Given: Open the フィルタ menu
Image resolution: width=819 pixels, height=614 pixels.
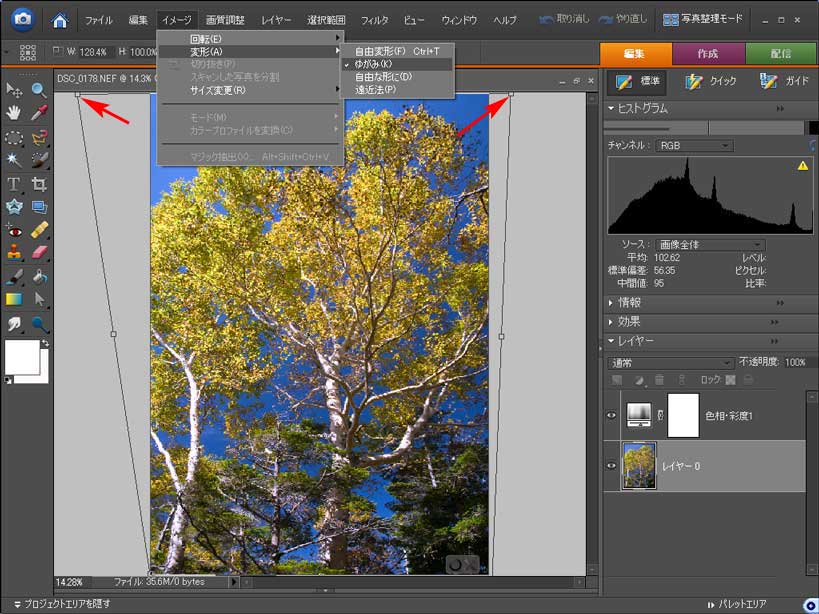Looking at the screenshot, I should 374,20.
